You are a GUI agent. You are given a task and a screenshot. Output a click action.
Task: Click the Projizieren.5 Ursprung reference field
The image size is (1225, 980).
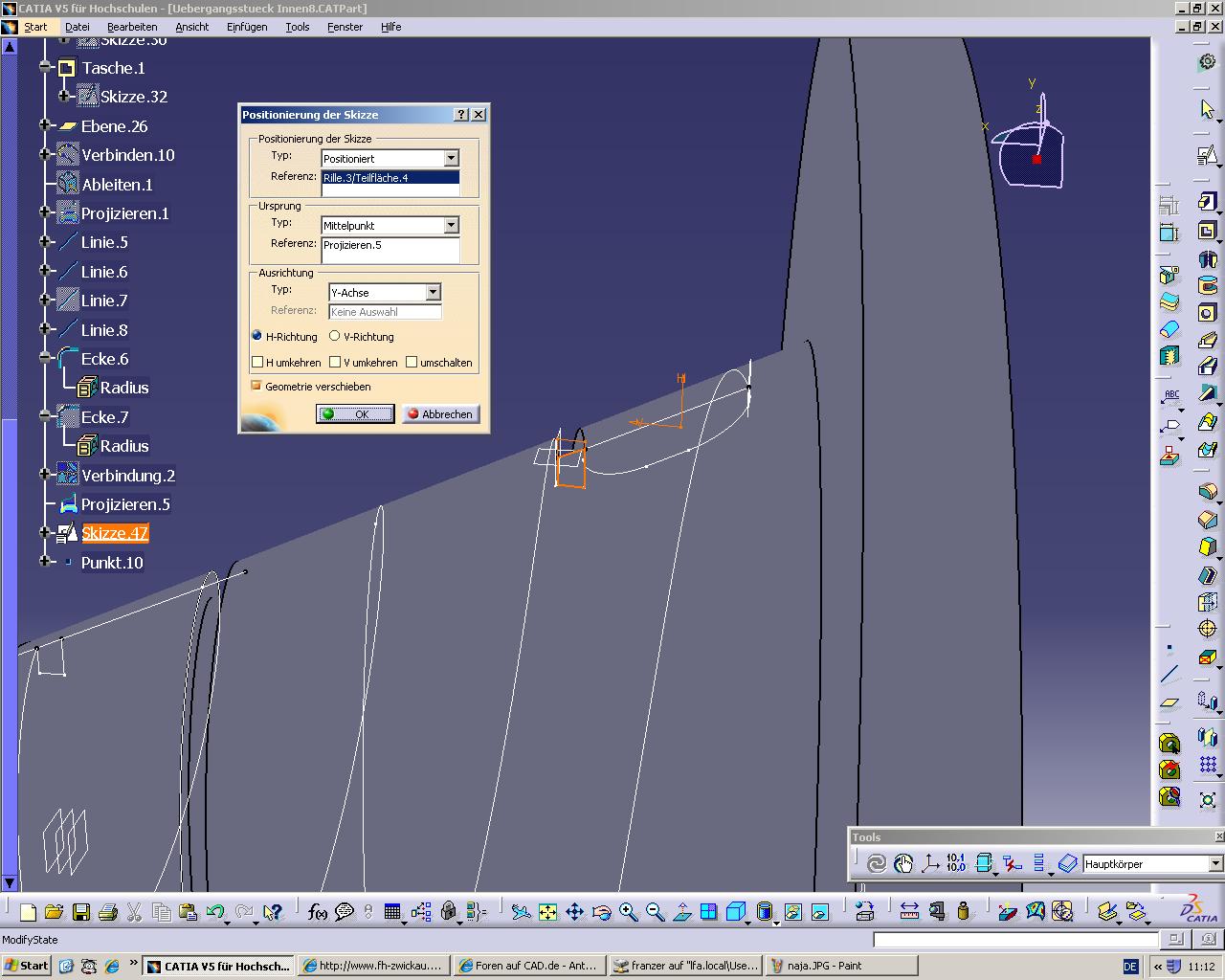pyautogui.click(x=390, y=250)
